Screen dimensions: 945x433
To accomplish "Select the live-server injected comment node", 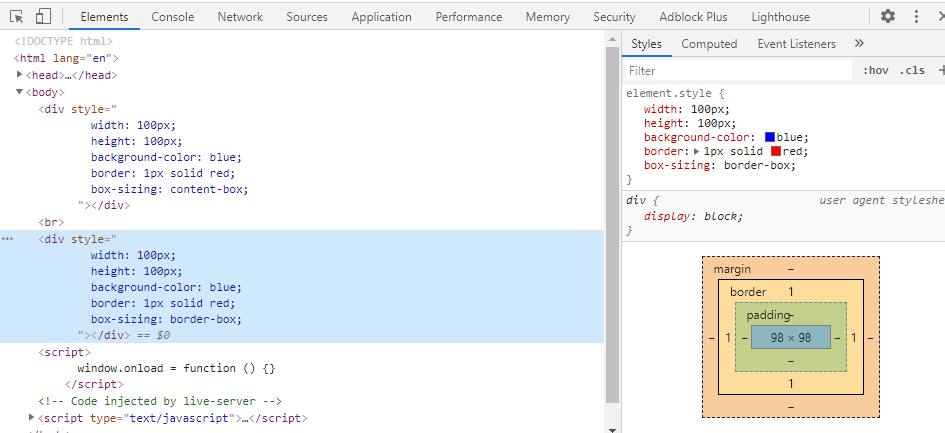I will (x=160, y=401).
